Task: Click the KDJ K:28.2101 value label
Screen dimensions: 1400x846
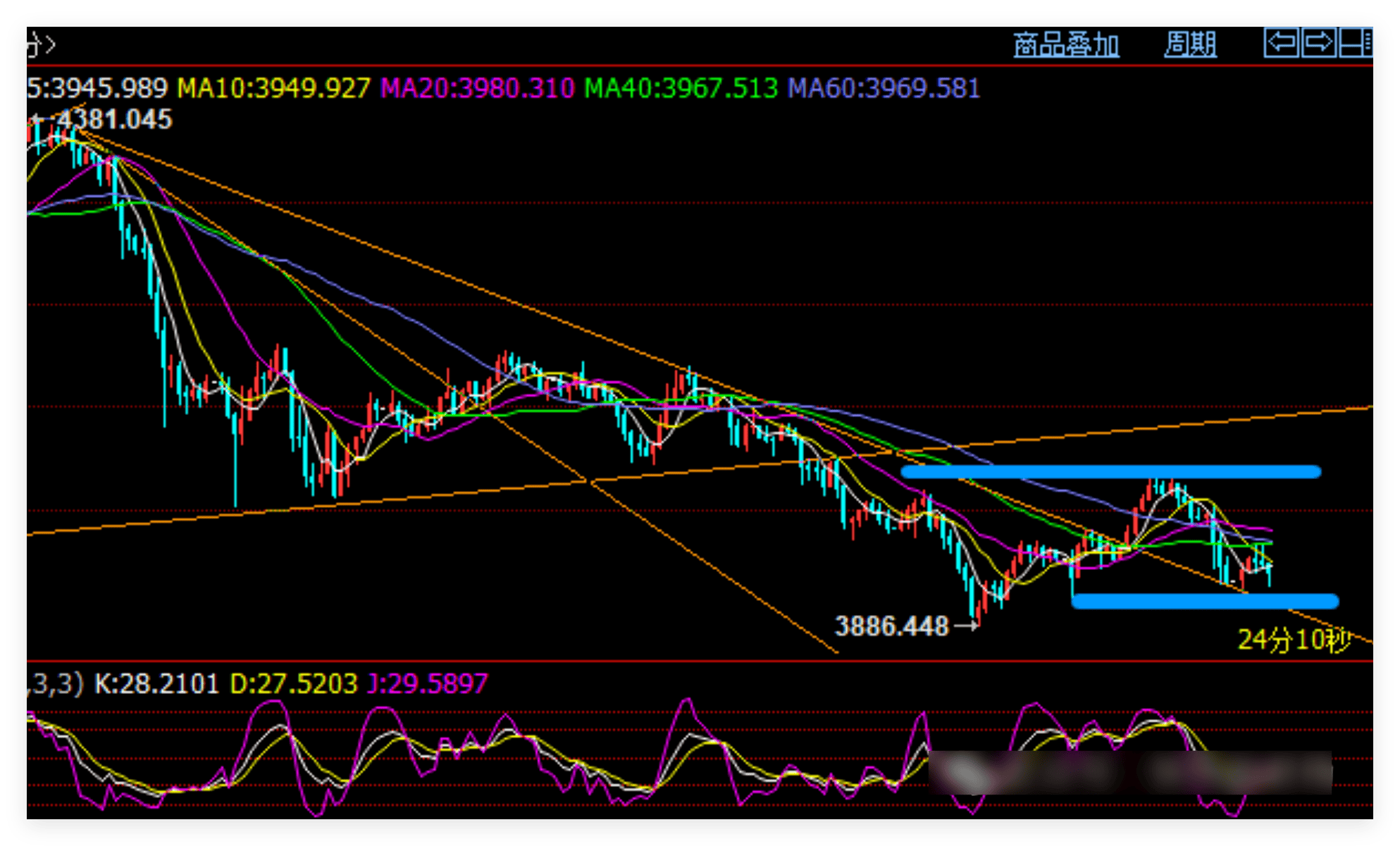Action: click(156, 684)
